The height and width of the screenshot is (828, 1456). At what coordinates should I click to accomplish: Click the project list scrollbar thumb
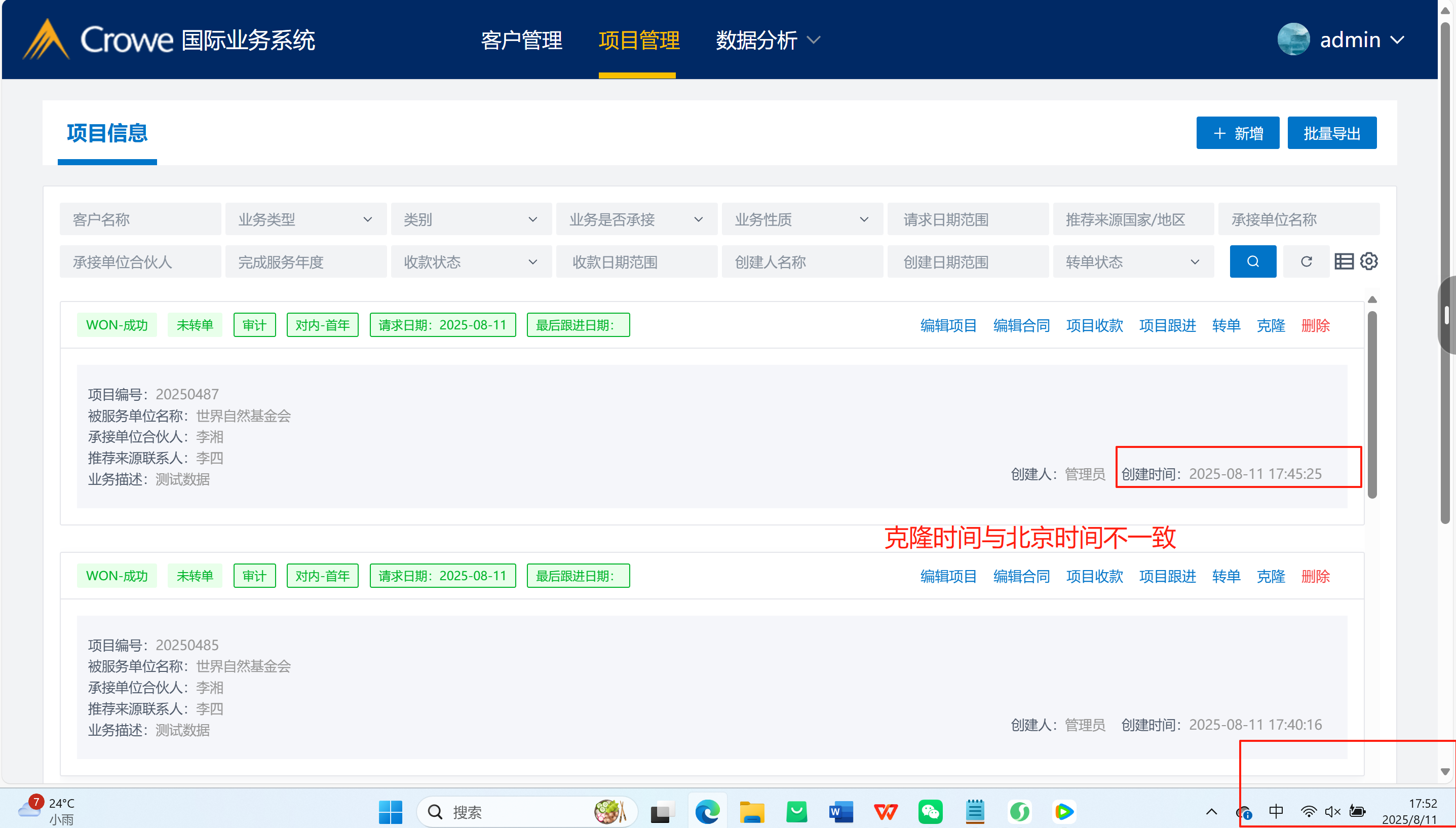point(1372,404)
